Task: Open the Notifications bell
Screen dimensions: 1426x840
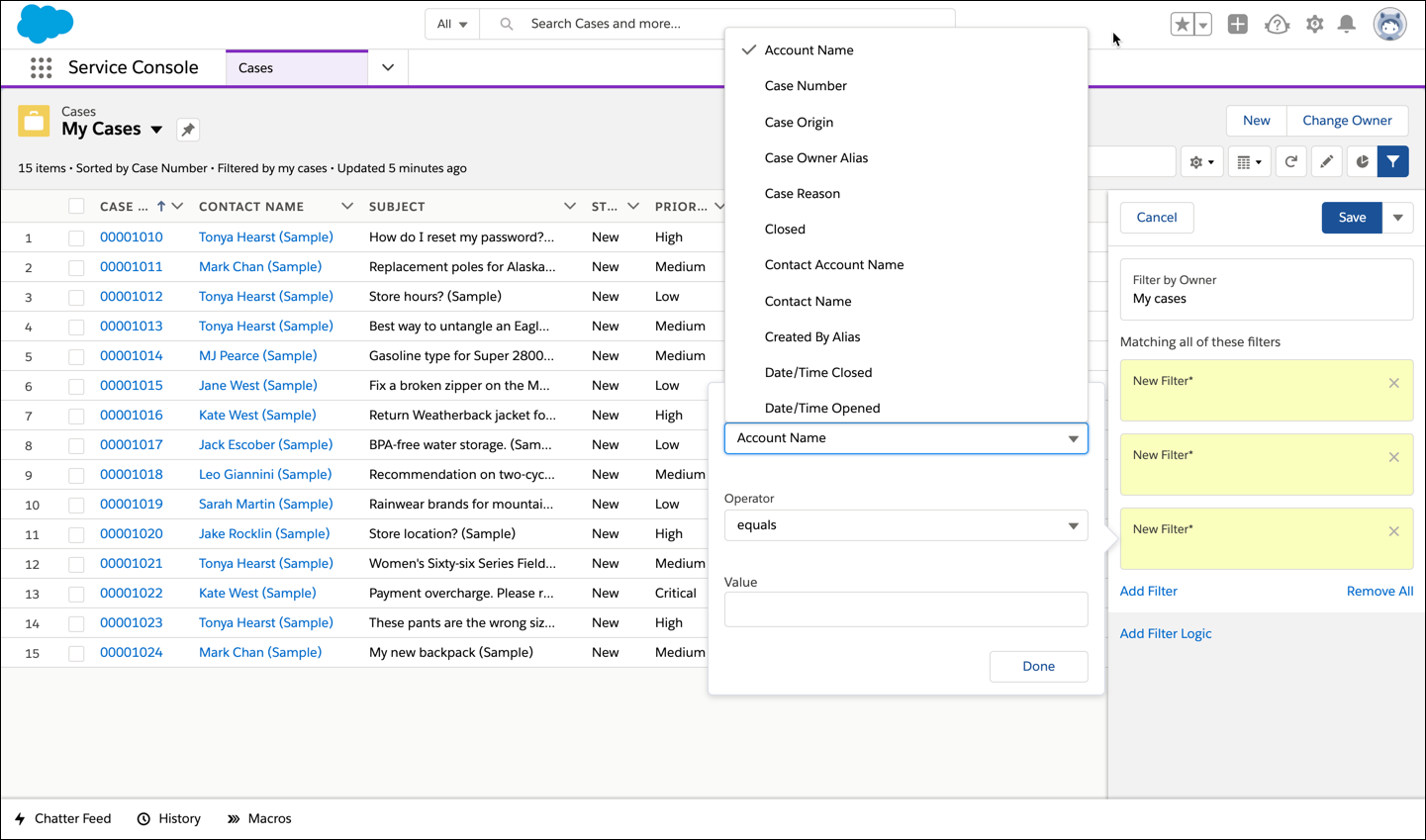Action: (1347, 25)
